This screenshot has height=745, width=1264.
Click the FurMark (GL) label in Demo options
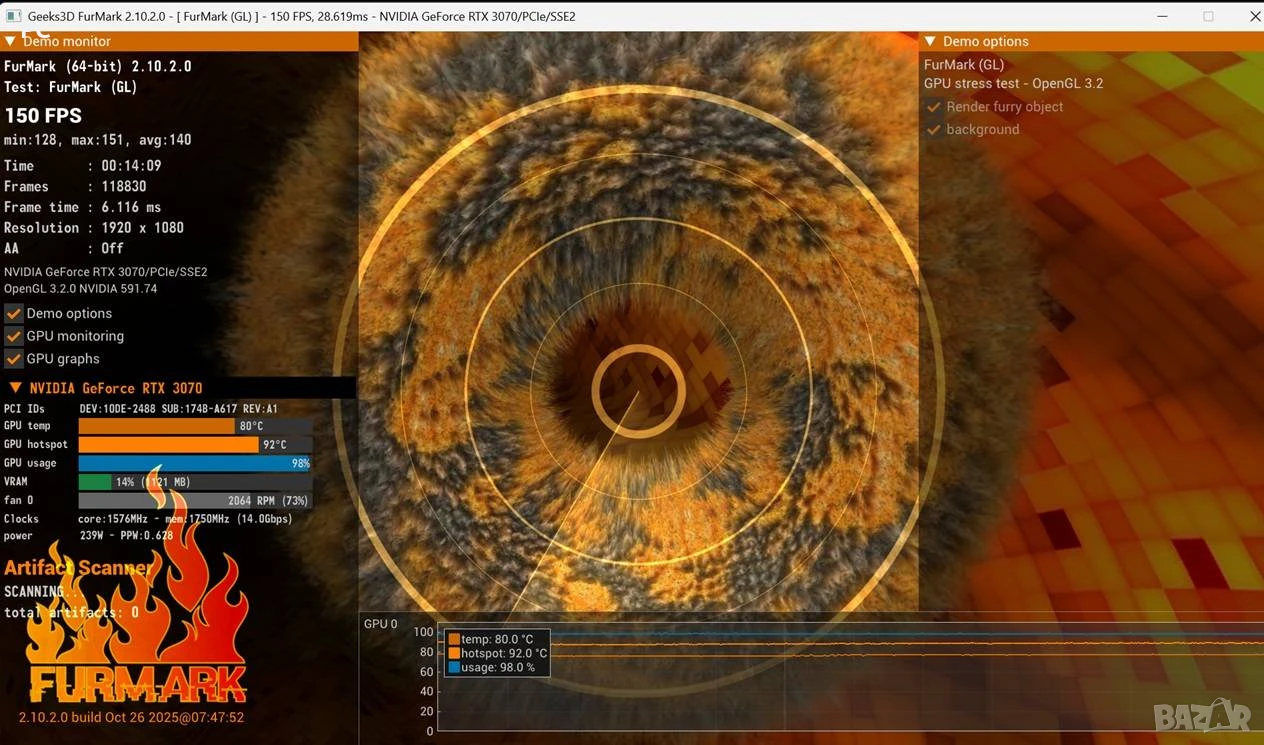point(964,65)
